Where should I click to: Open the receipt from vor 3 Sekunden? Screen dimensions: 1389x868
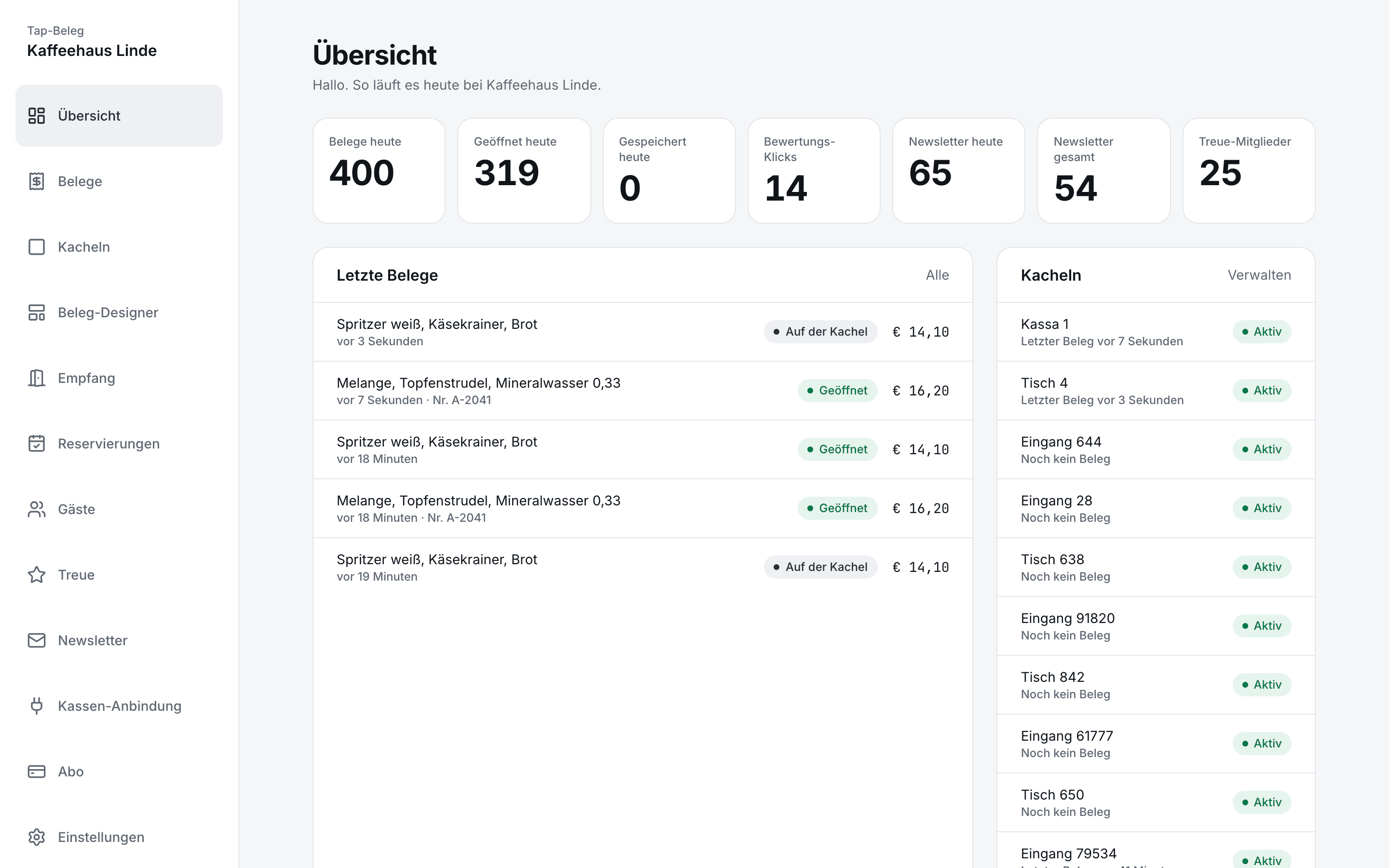tap(643, 332)
